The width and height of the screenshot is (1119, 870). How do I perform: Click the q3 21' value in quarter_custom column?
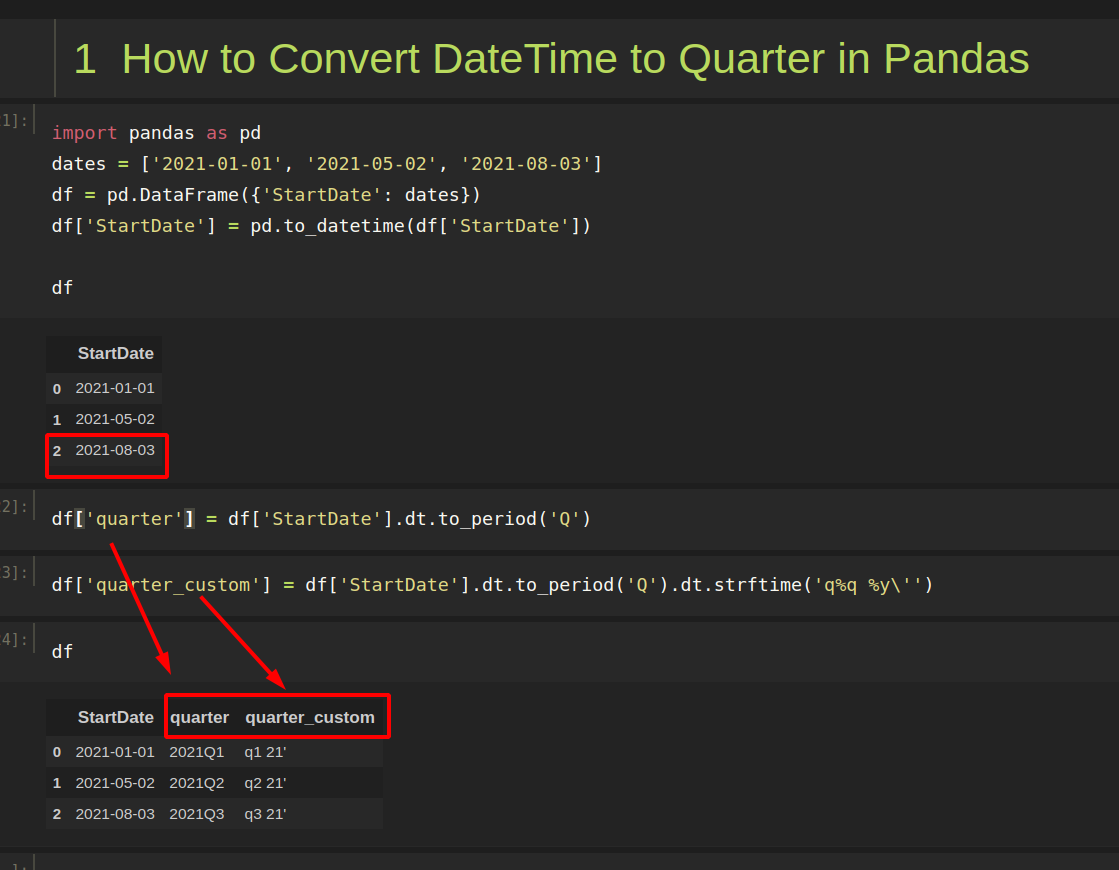click(x=265, y=814)
